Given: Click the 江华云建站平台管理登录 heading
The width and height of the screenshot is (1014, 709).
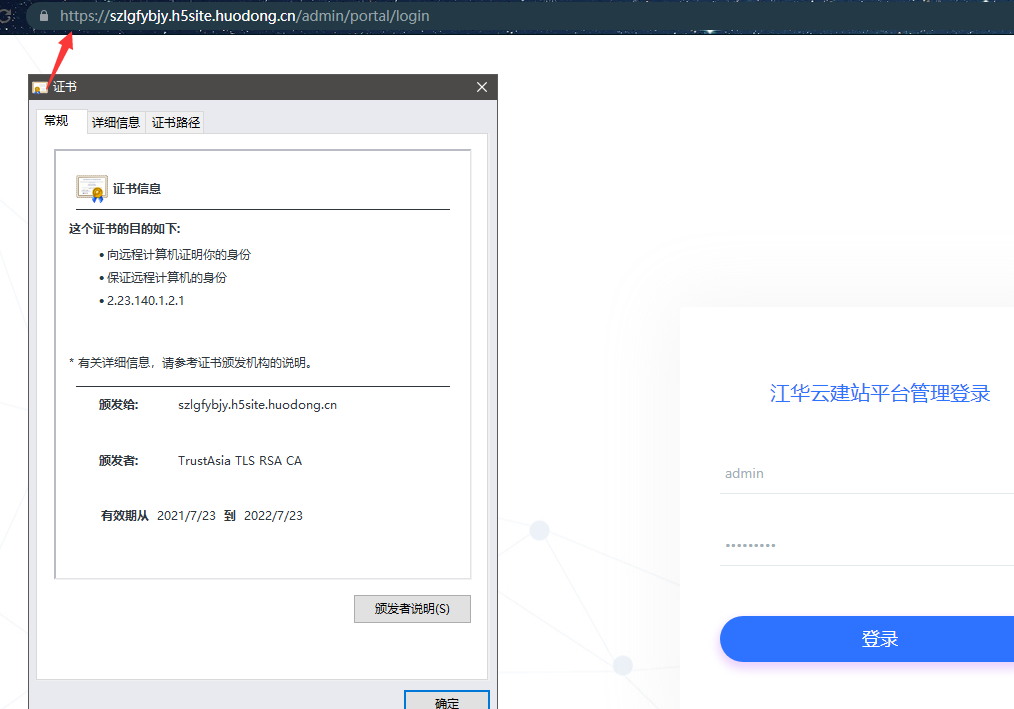Looking at the screenshot, I should [x=880, y=393].
